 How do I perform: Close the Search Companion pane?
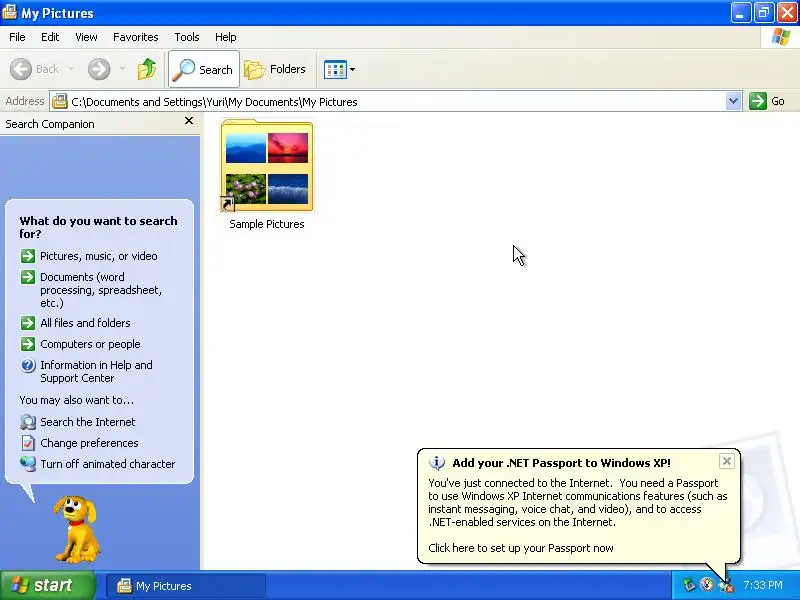[189, 121]
